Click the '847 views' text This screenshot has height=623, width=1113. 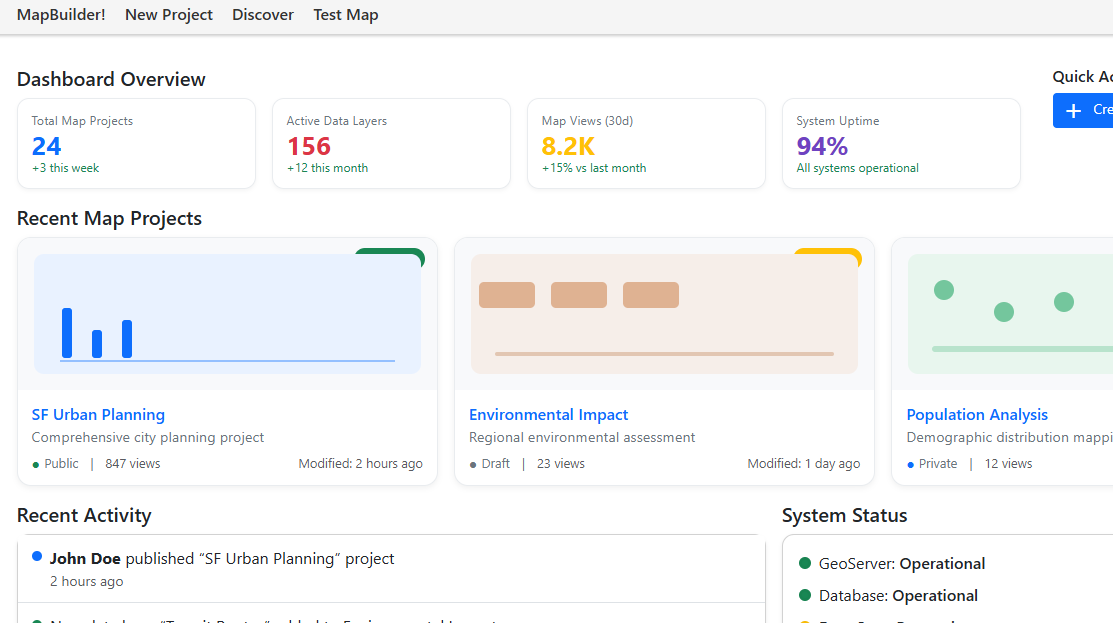pyautogui.click(x=133, y=463)
